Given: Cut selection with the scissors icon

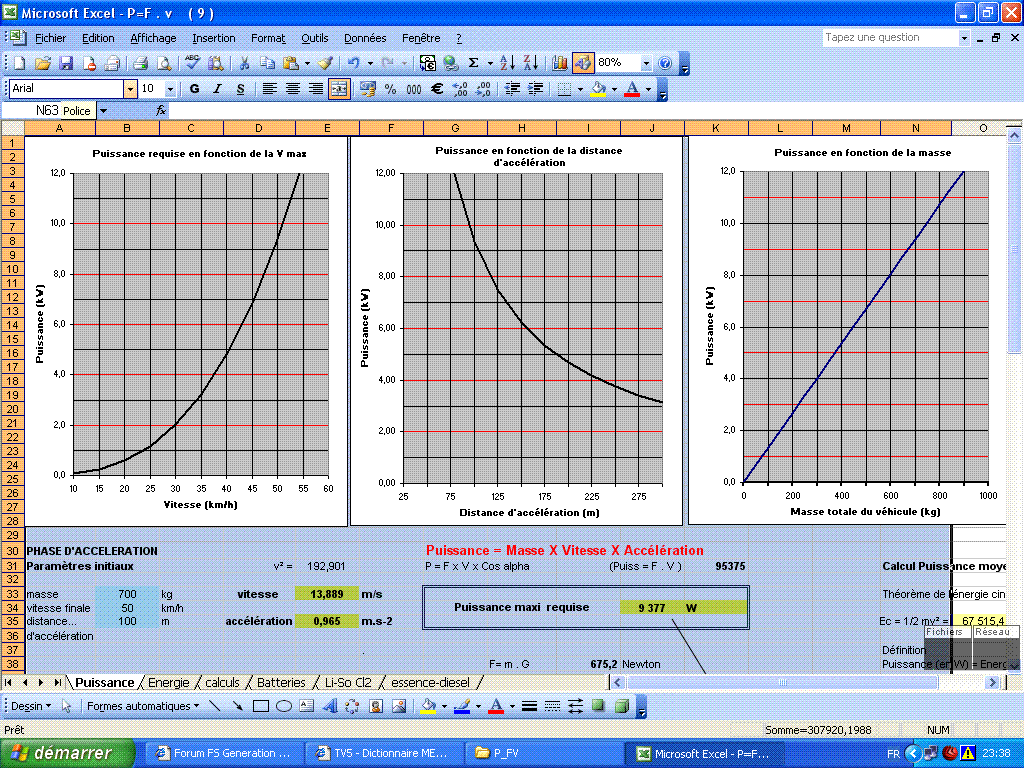Looking at the screenshot, I should [x=244, y=63].
